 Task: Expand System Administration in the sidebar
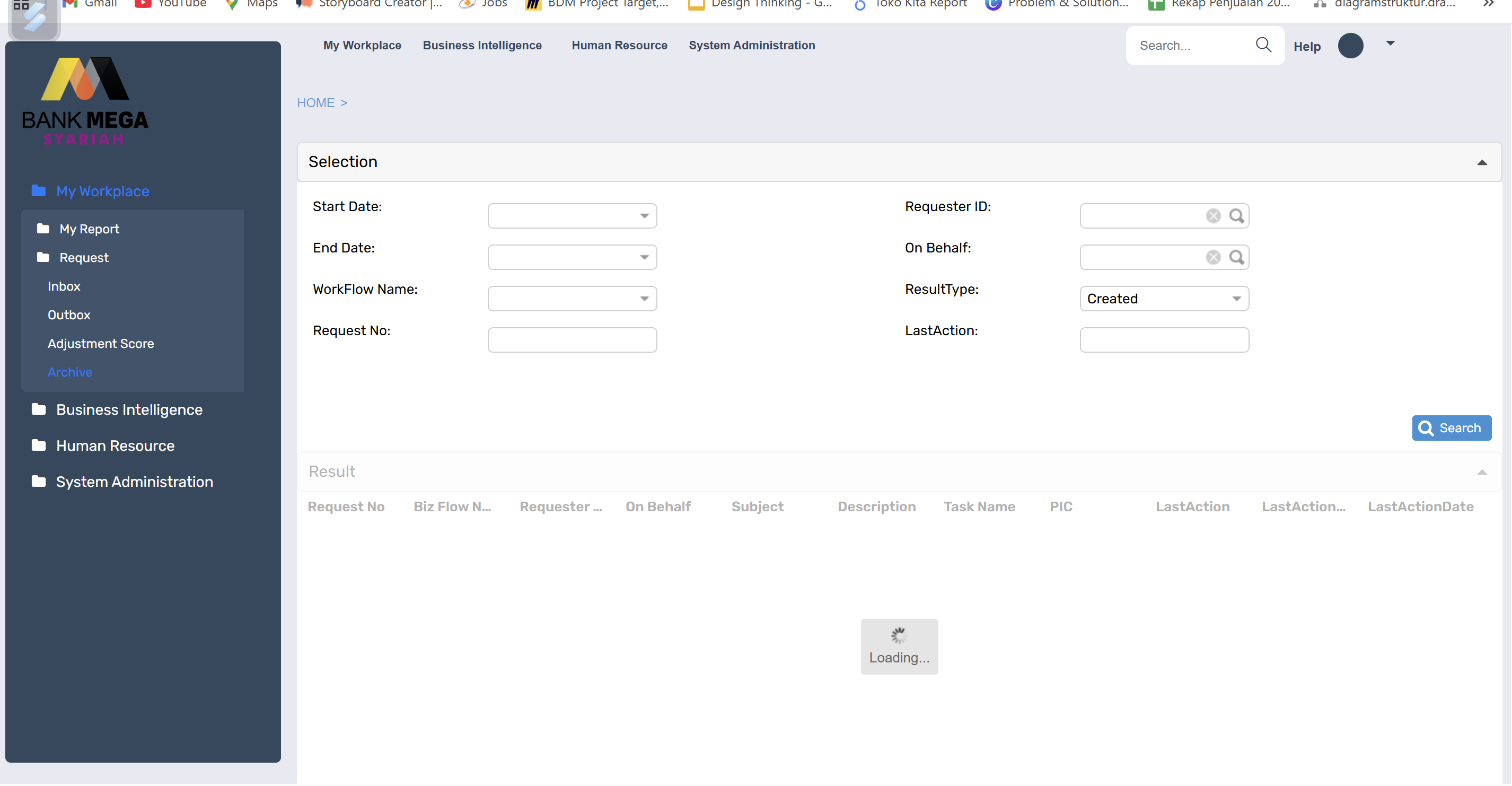[x=135, y=482]
